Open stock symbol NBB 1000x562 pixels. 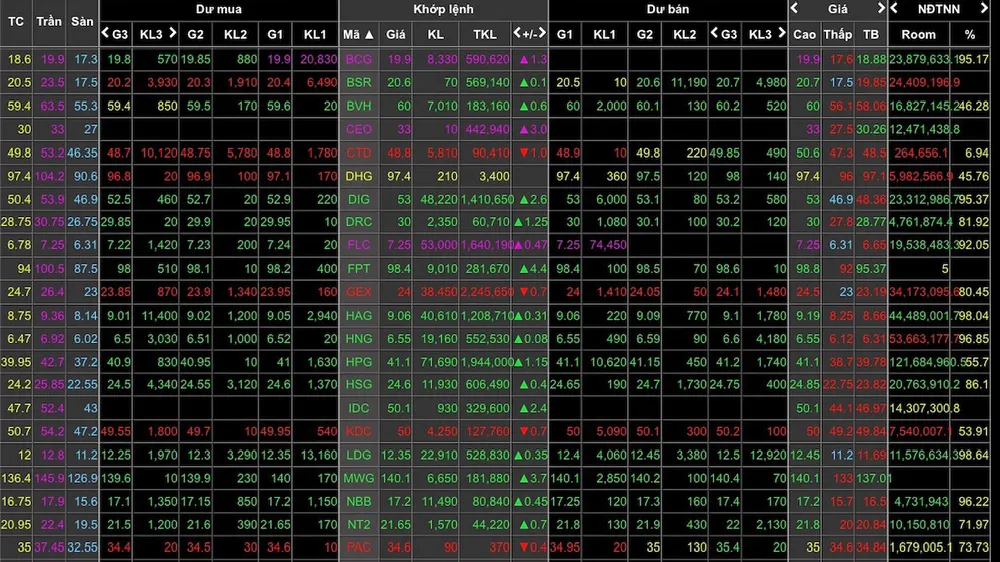(x=358, y=501)
